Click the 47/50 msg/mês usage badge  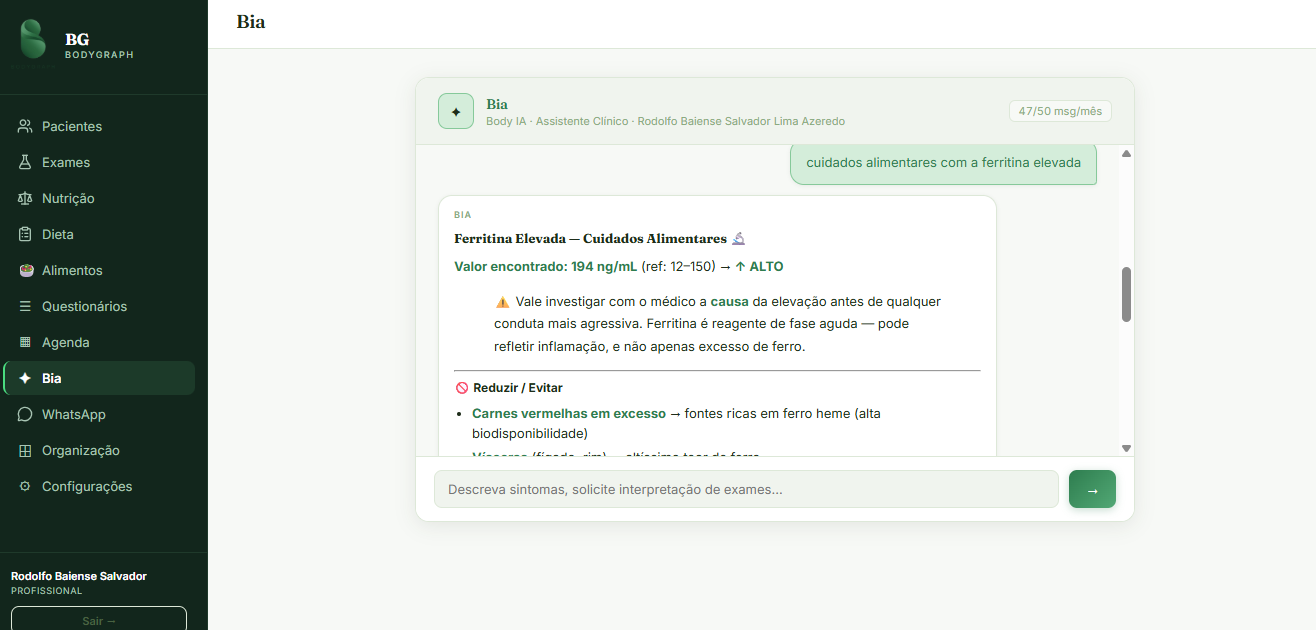click(x=1060, y=111)
